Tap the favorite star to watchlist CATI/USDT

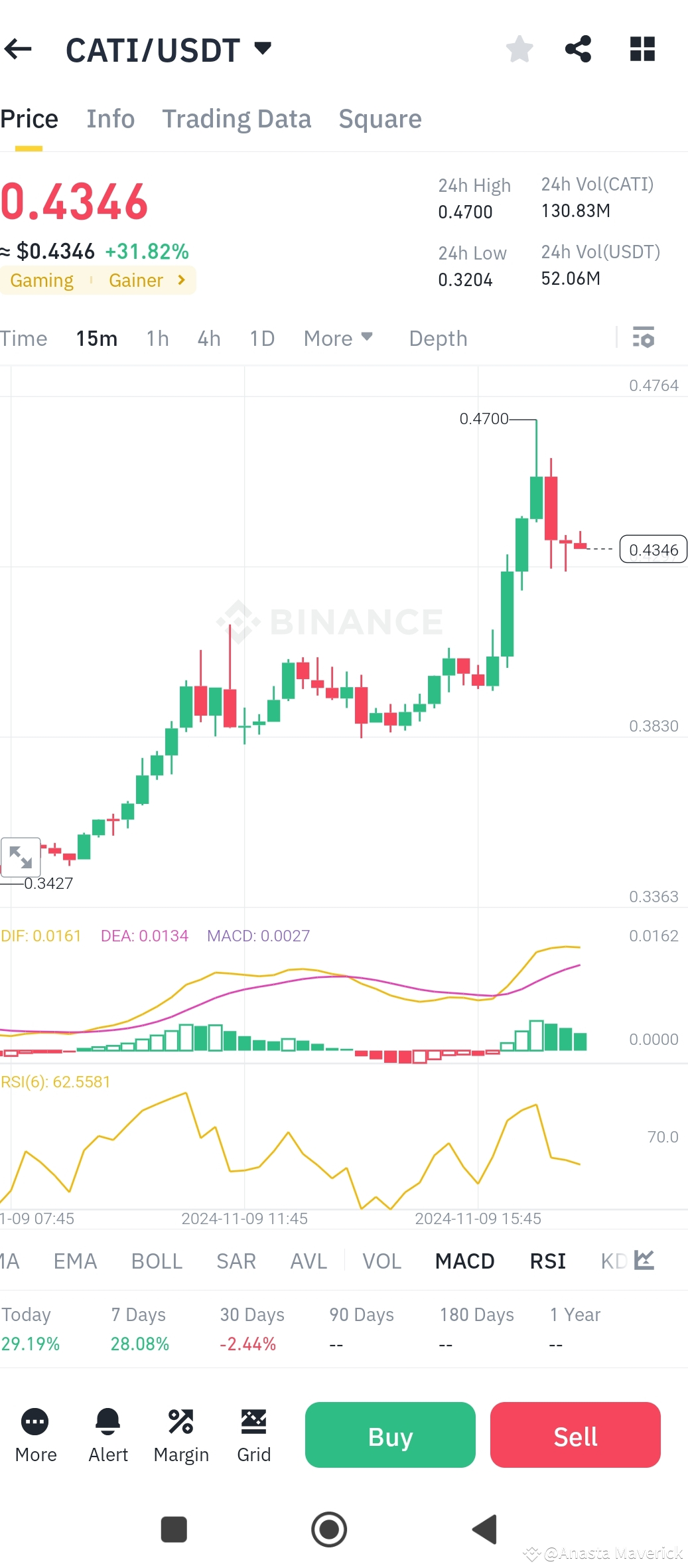[x=519, y=47]
